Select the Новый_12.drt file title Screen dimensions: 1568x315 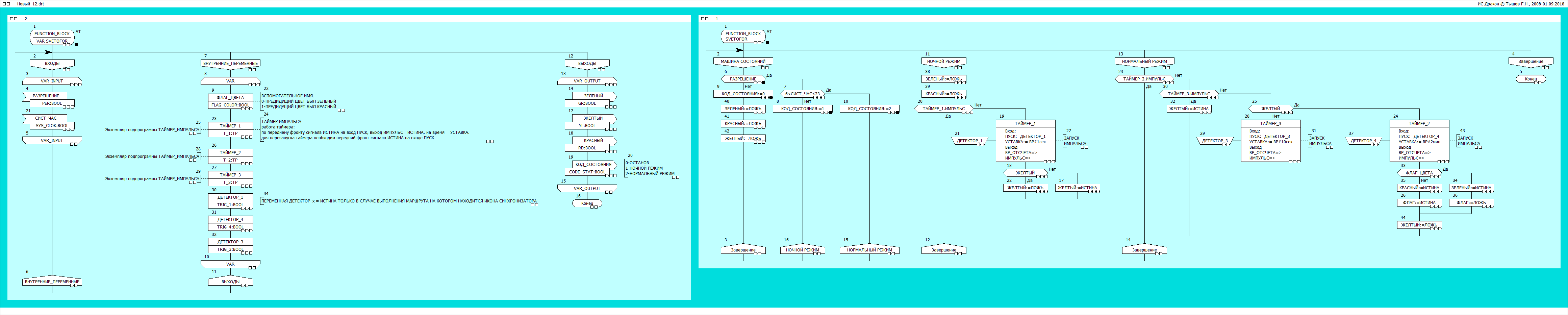30,4
